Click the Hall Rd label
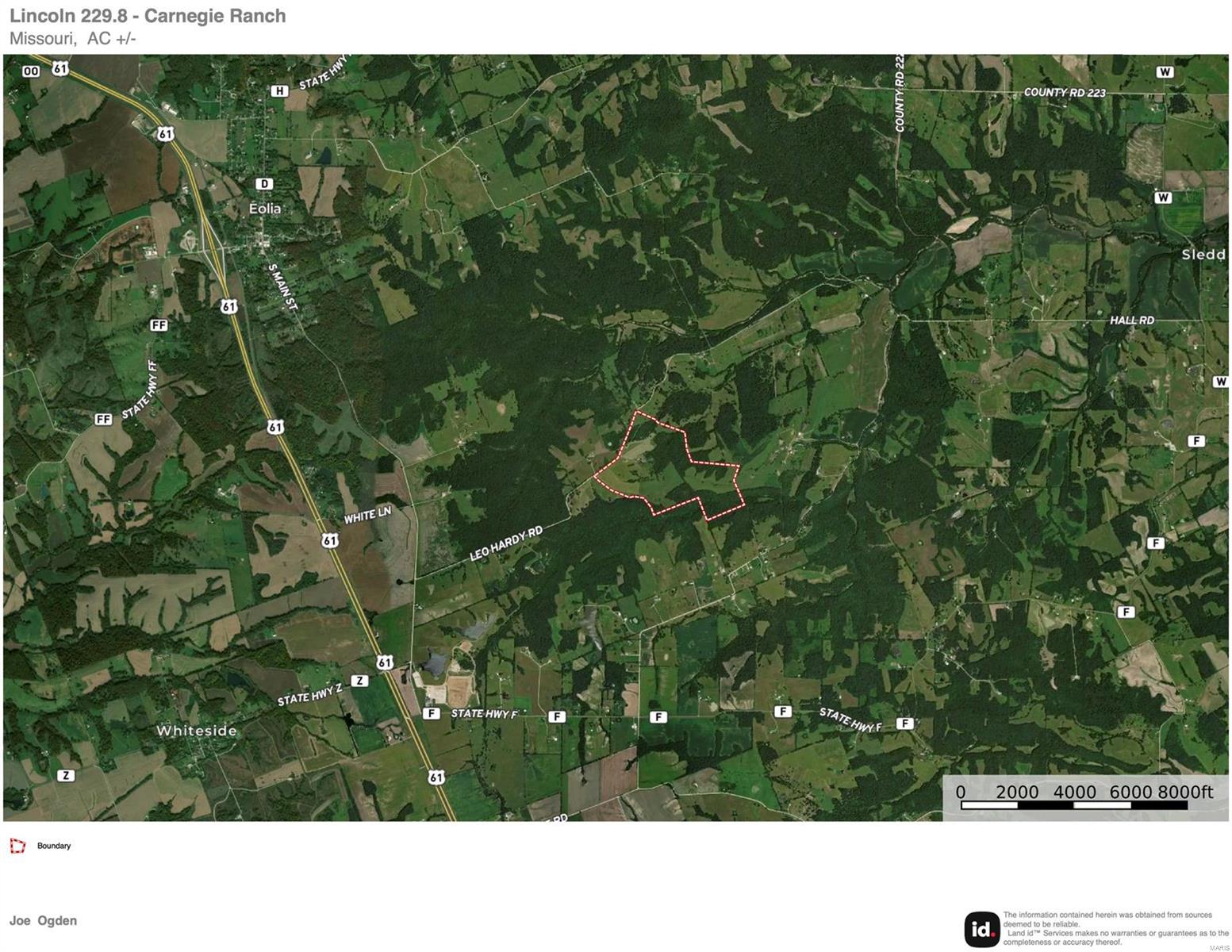This screenshot has height=952, width=1232. pos(1132,320)
